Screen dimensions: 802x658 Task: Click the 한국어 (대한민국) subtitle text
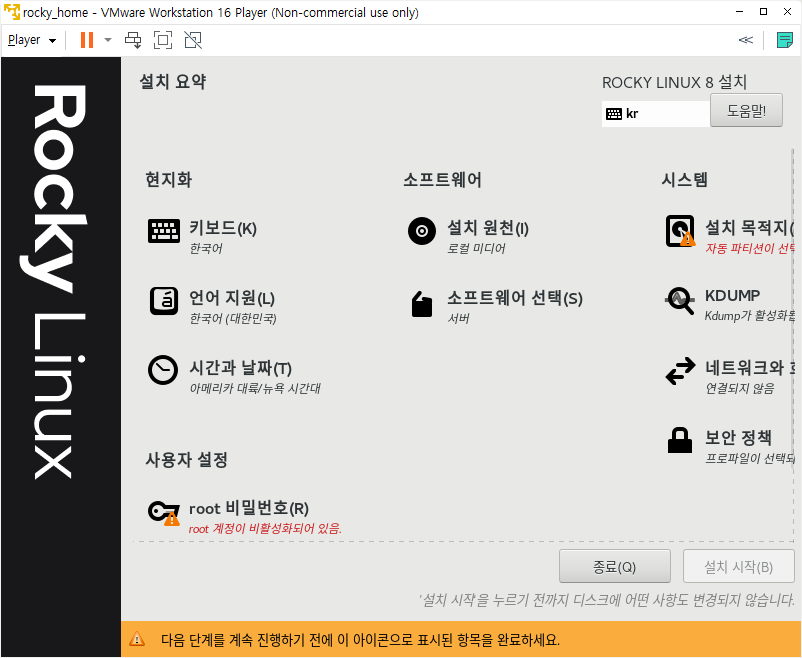click(x=233, y=319)
